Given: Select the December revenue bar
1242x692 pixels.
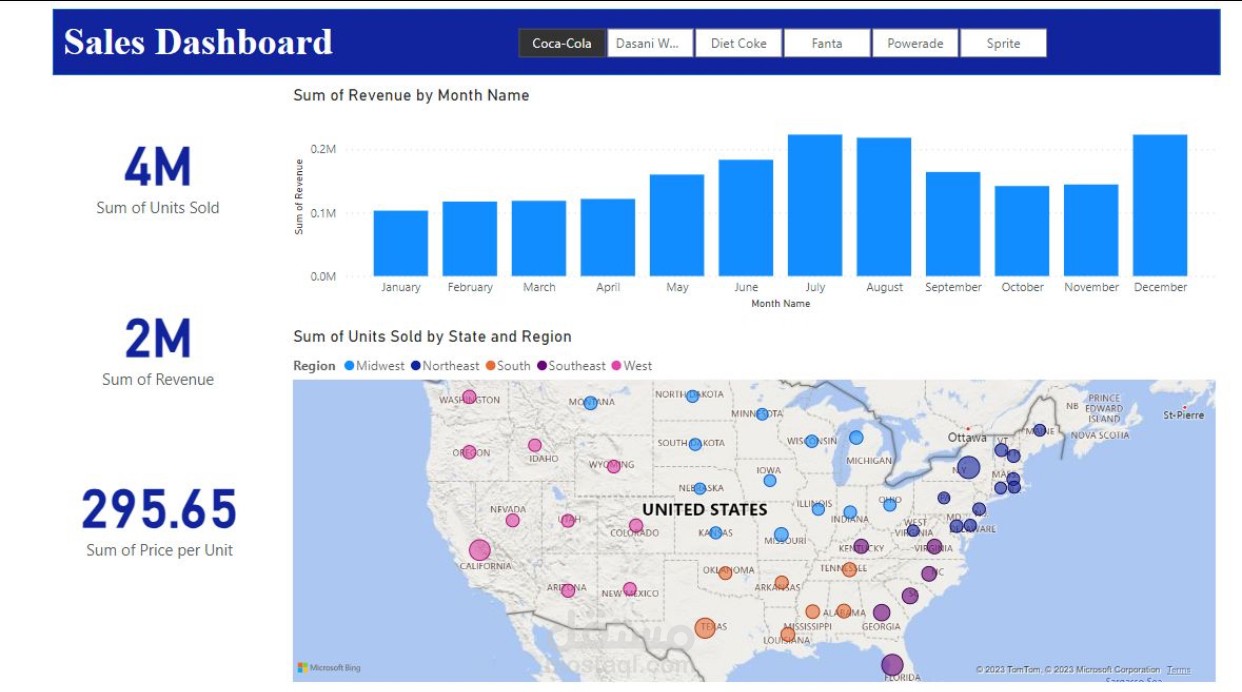Looking at the screenshot, I should 1160,205.
